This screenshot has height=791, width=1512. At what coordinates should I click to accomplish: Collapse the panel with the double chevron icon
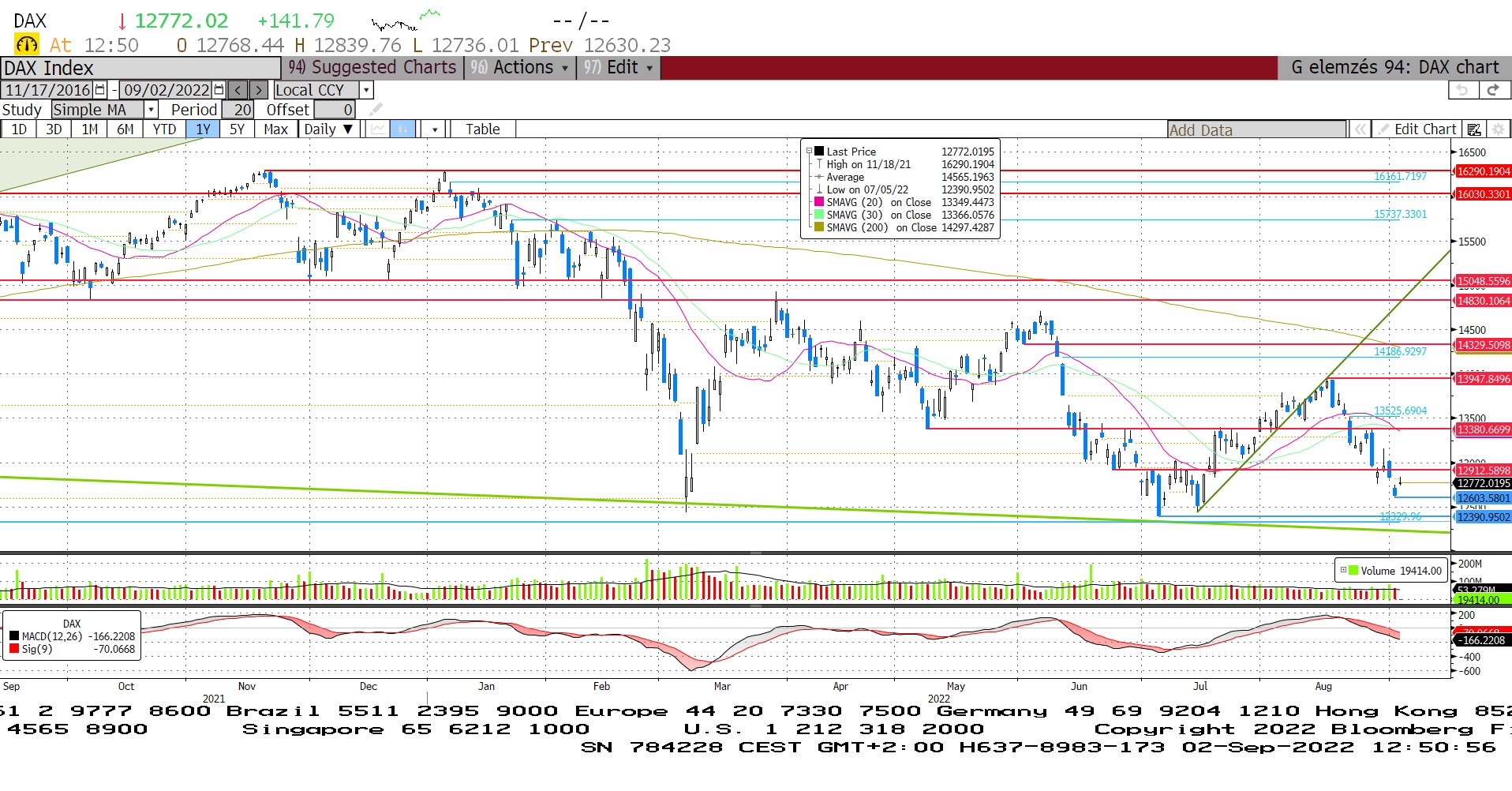pyautogui.click(x=1360, y=129)
